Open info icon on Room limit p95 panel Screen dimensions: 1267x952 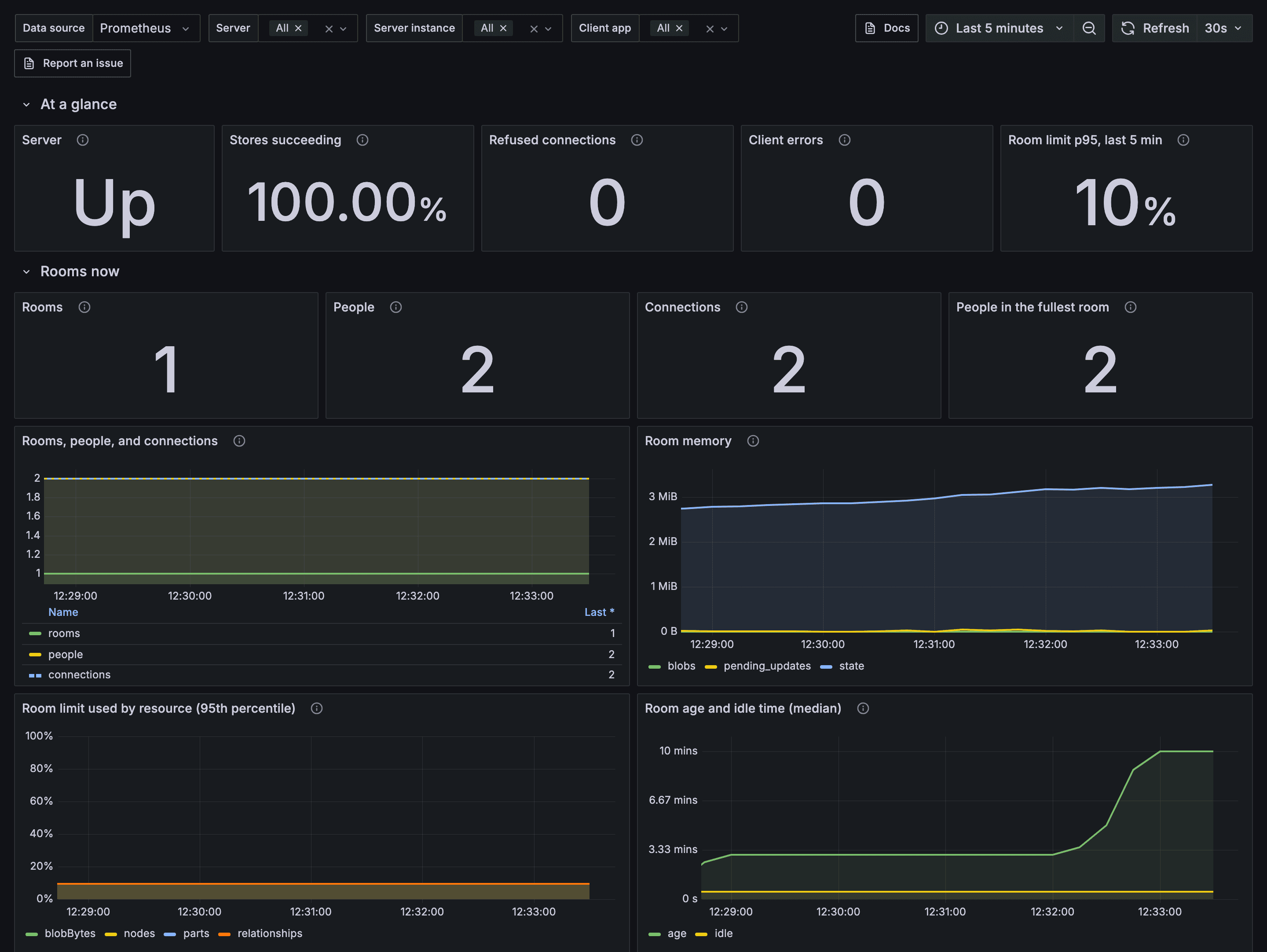(1183, 140)
